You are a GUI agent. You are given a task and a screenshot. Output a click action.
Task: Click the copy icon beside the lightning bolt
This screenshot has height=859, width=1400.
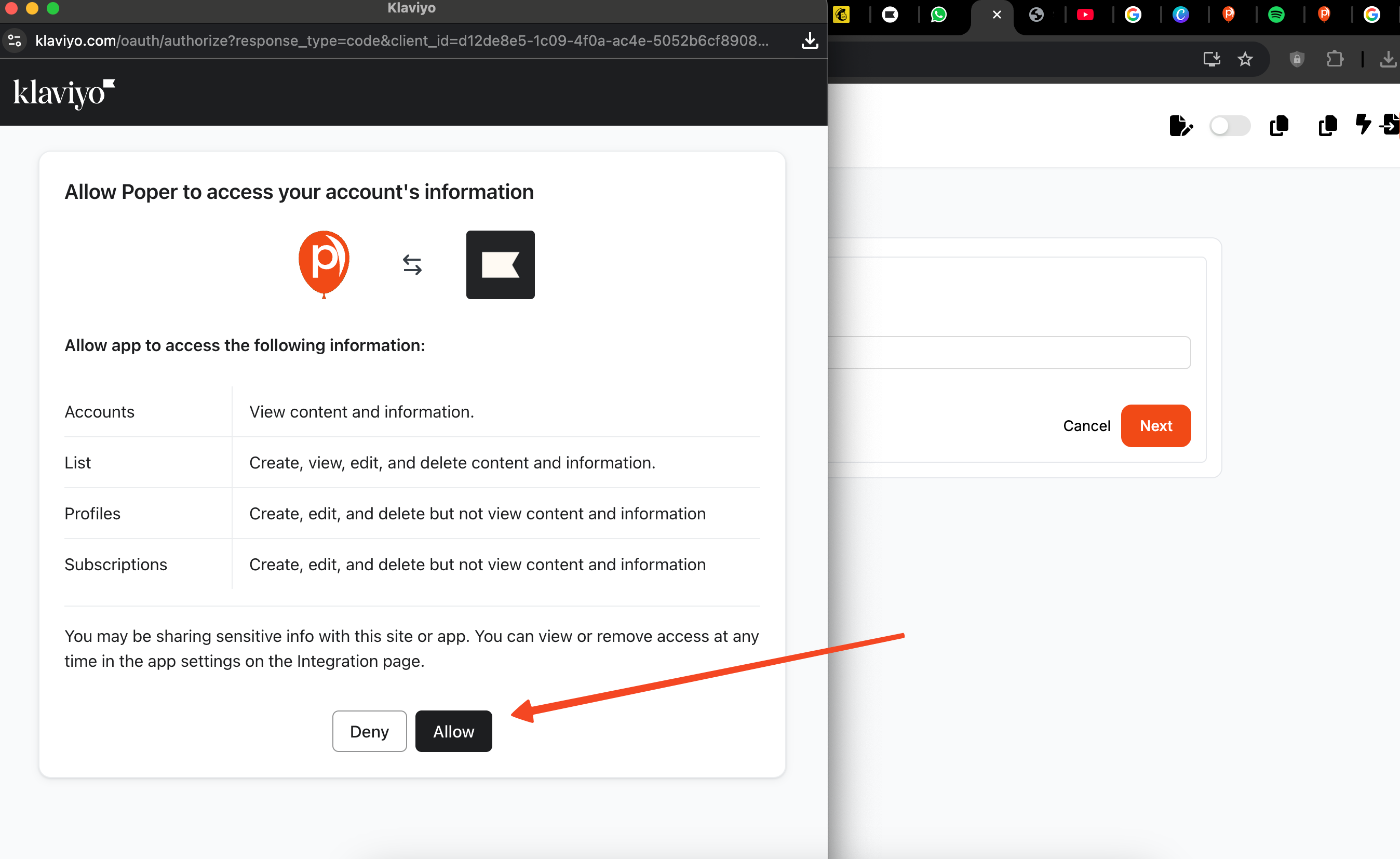1327,126
